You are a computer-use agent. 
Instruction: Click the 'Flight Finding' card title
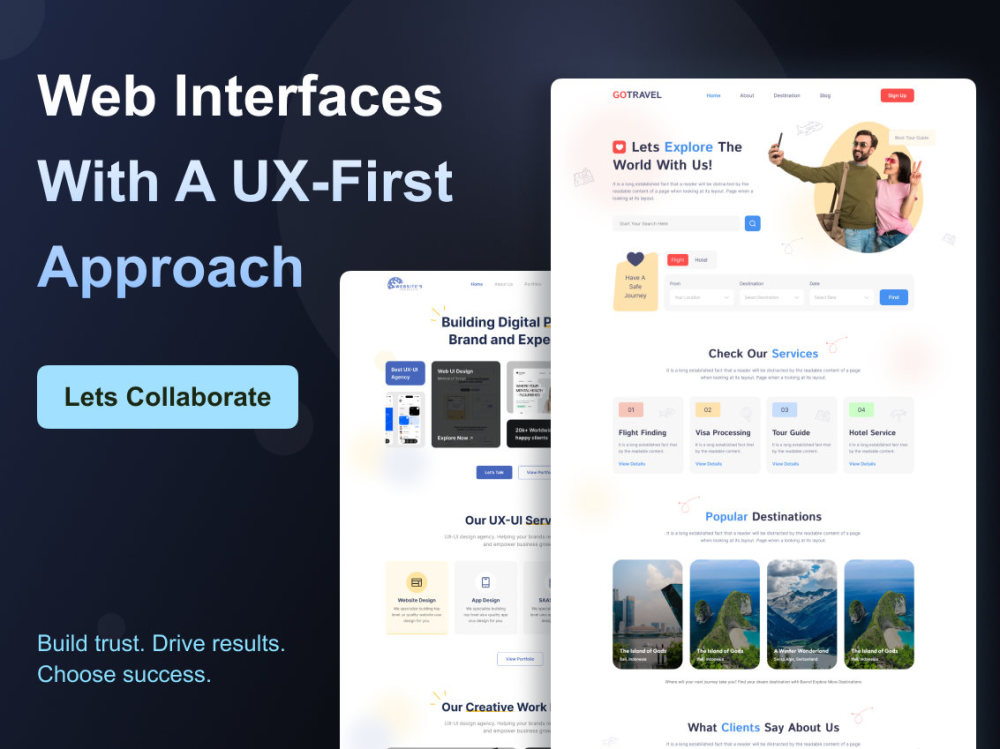(x=642, y=433)
